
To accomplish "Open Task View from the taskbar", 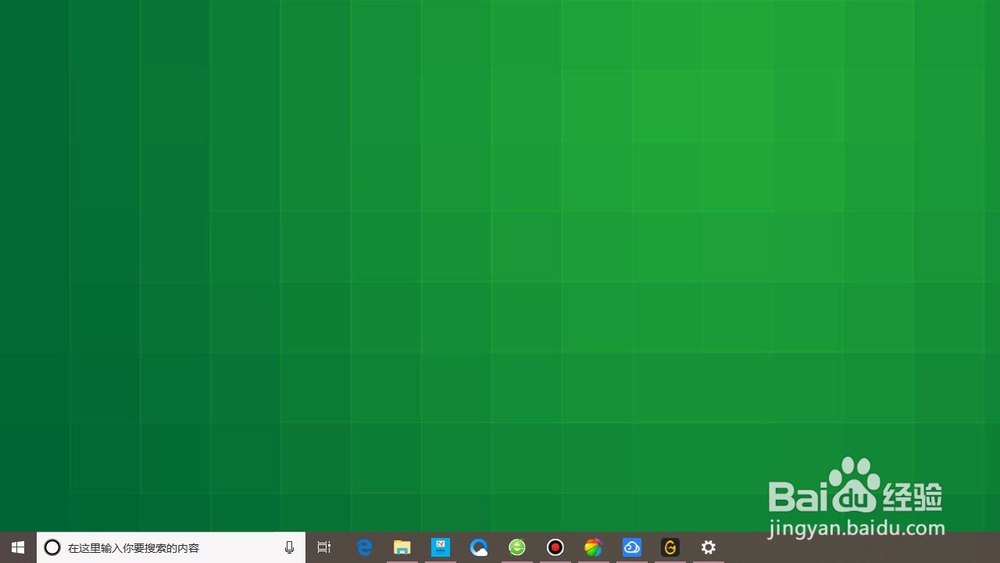I will (324, 547).
